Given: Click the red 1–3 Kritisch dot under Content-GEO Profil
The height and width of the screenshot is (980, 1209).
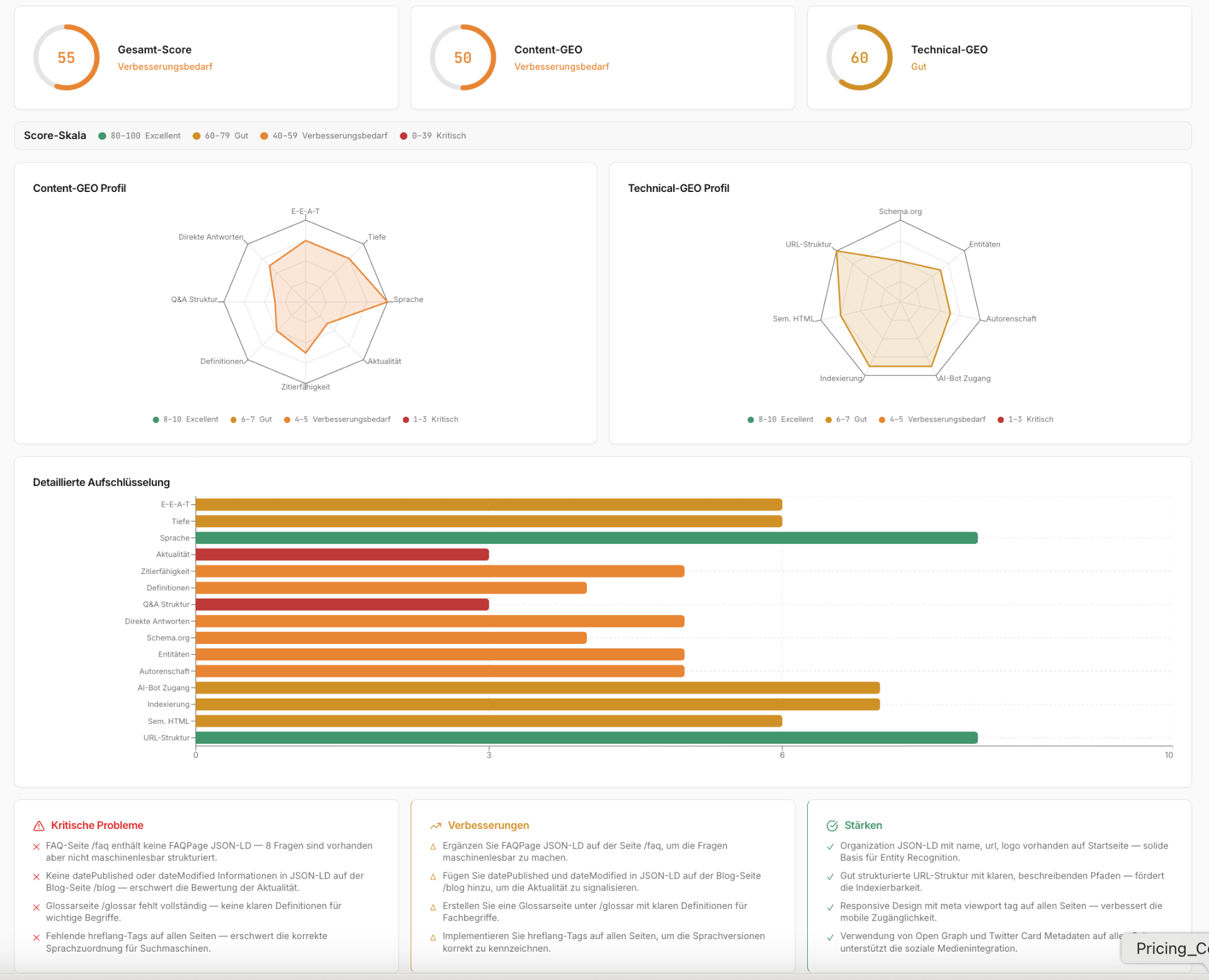Looking at the screenshot, I should click(406, 420).
